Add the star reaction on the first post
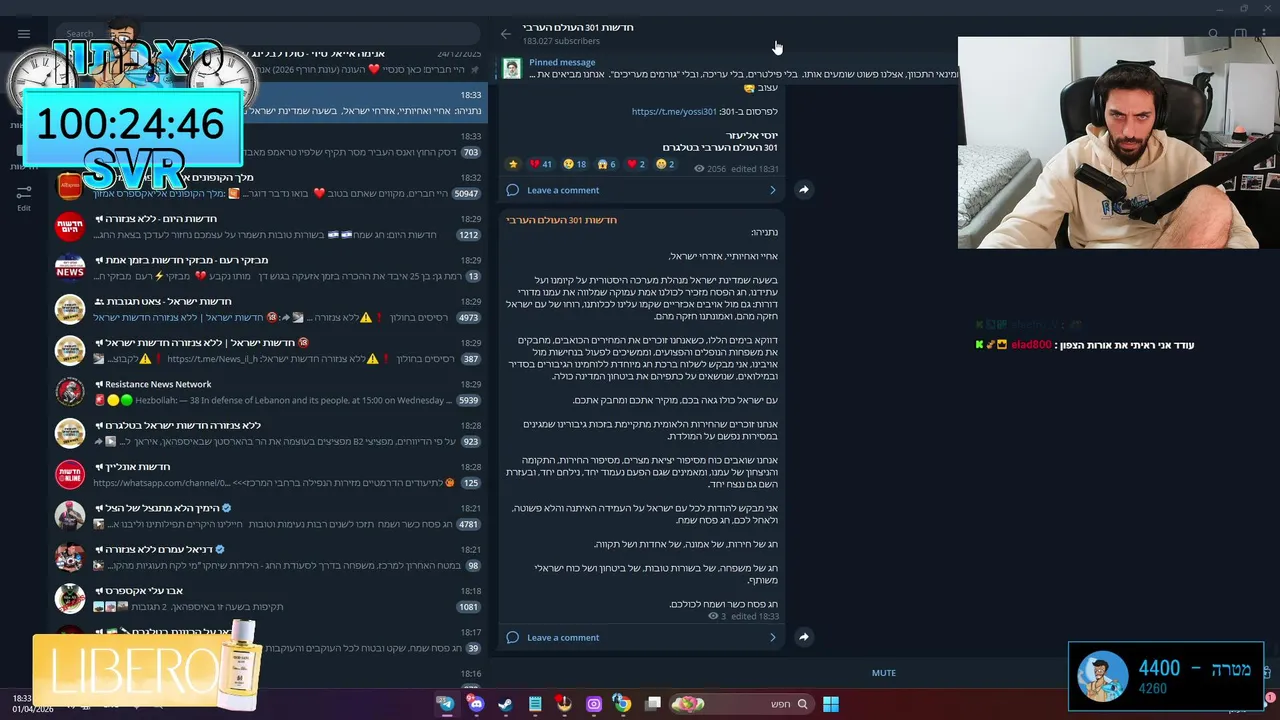Screen dimensions: 1280x720 pyautogui.click(x=514, y=164)
